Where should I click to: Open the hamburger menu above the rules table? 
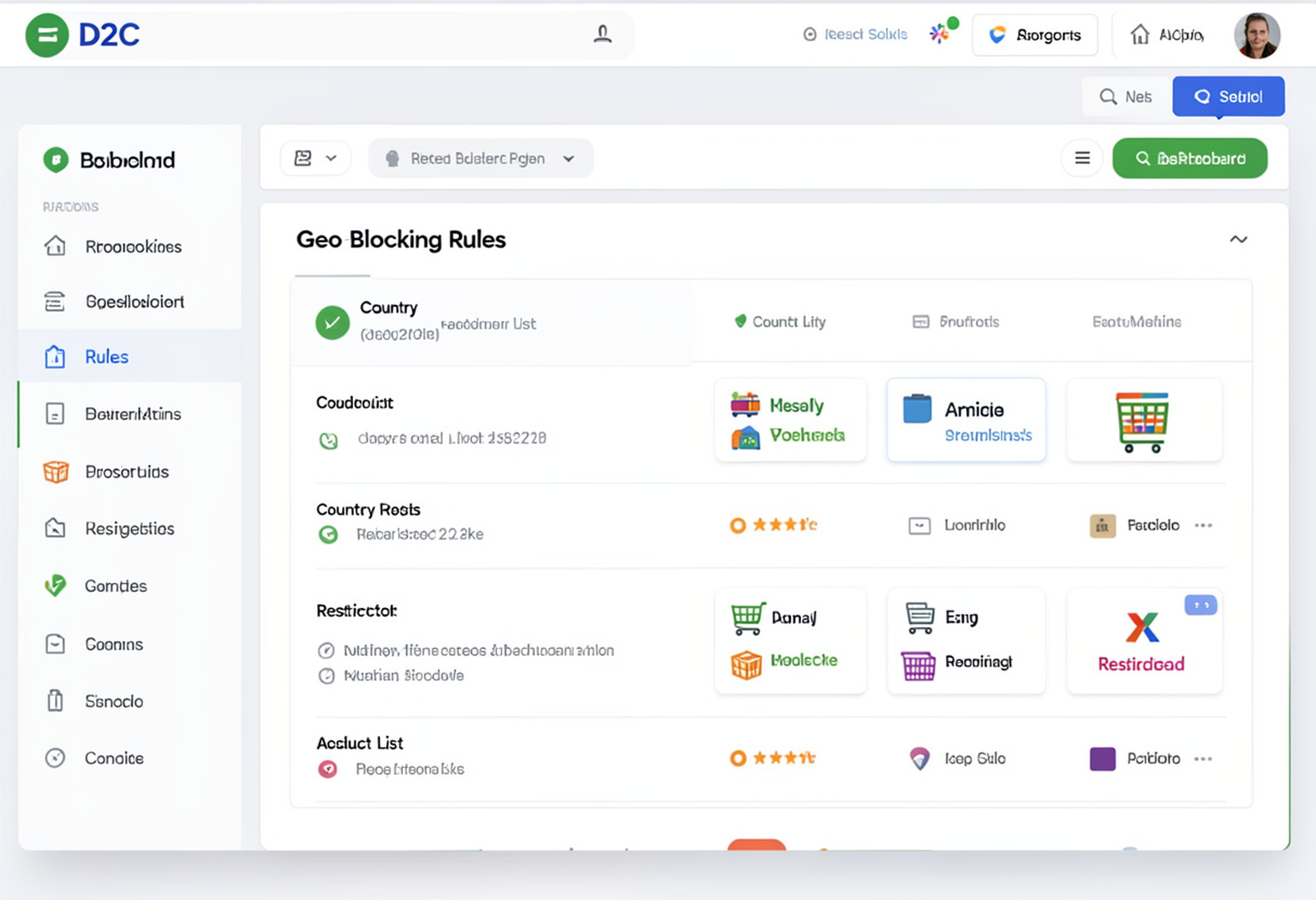click(1082, 158)
